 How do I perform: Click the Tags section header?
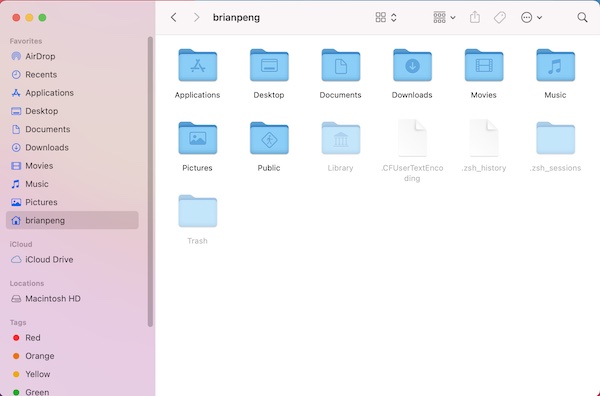pyautogui.click(x=18, y=323)
